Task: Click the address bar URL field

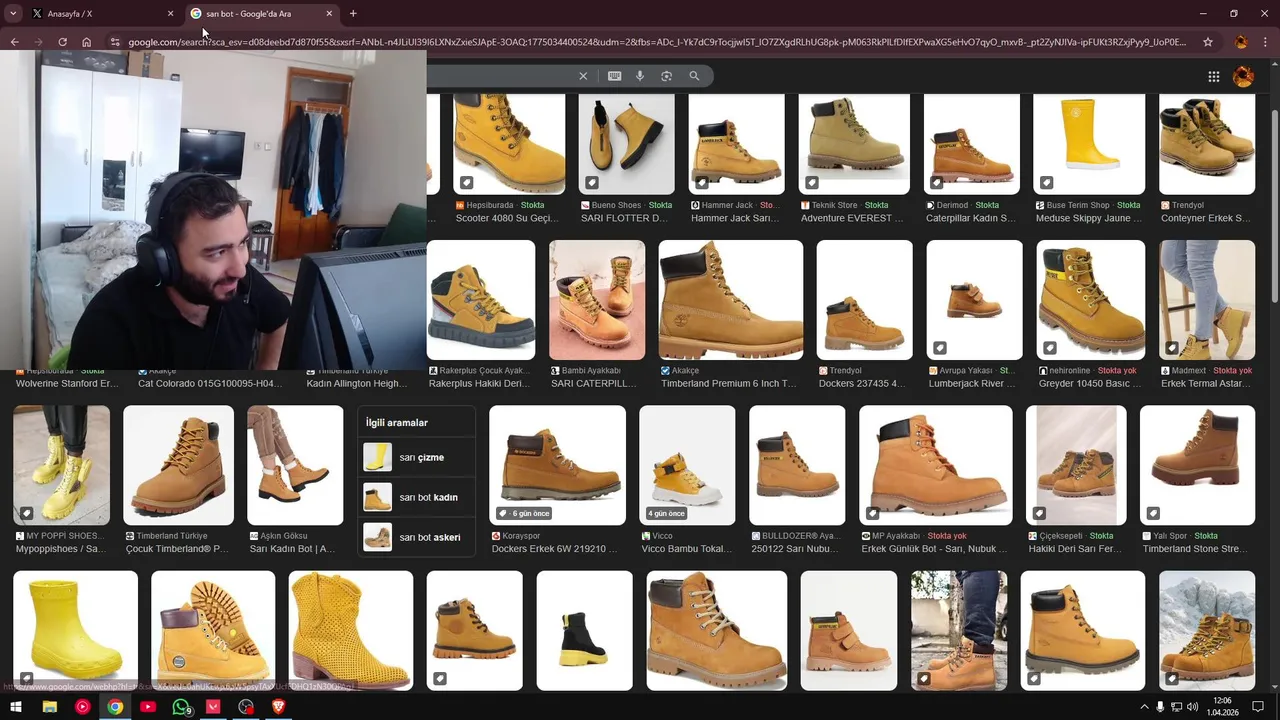Action: click(656, 42)
